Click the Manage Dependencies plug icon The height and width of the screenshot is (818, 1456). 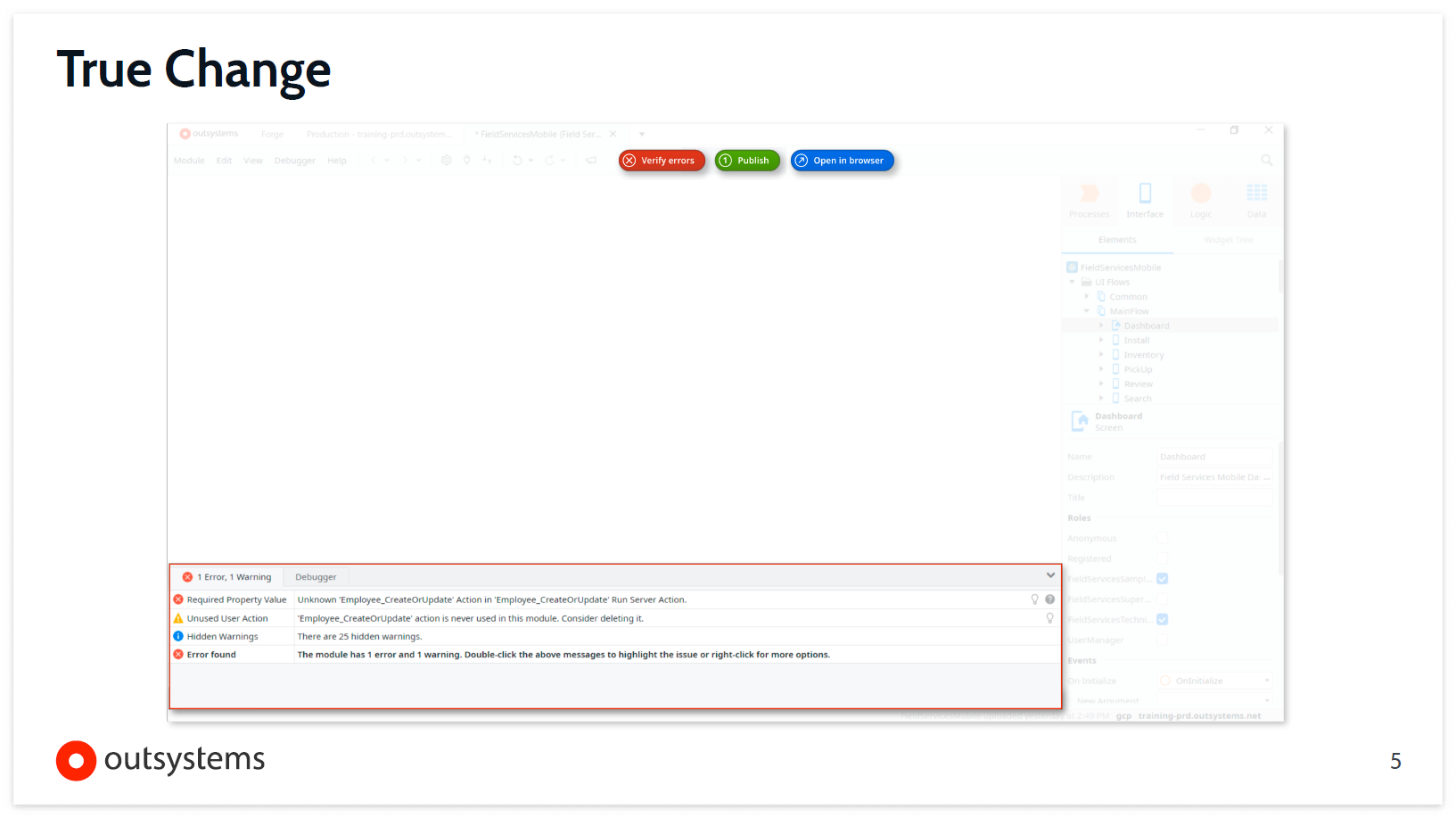pyautogui.click(x=466, y=161)
